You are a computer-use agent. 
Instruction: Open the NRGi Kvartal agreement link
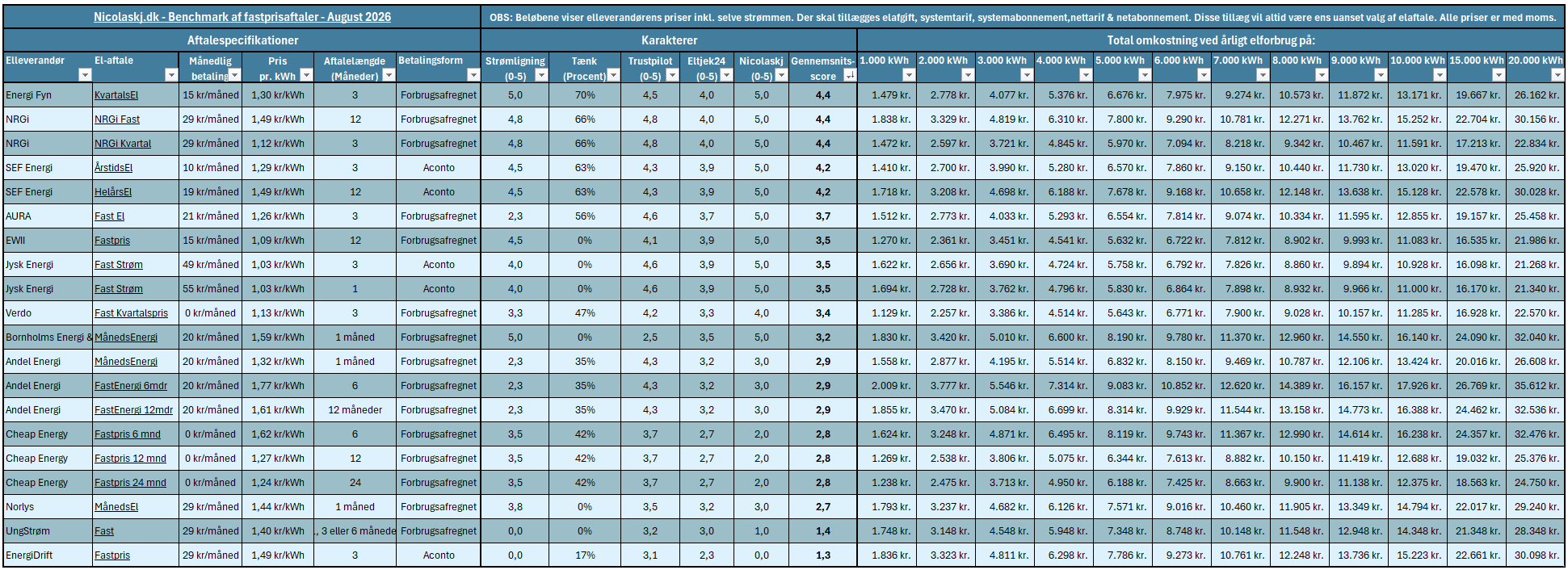pyautogui.click(x=123, y=144)
